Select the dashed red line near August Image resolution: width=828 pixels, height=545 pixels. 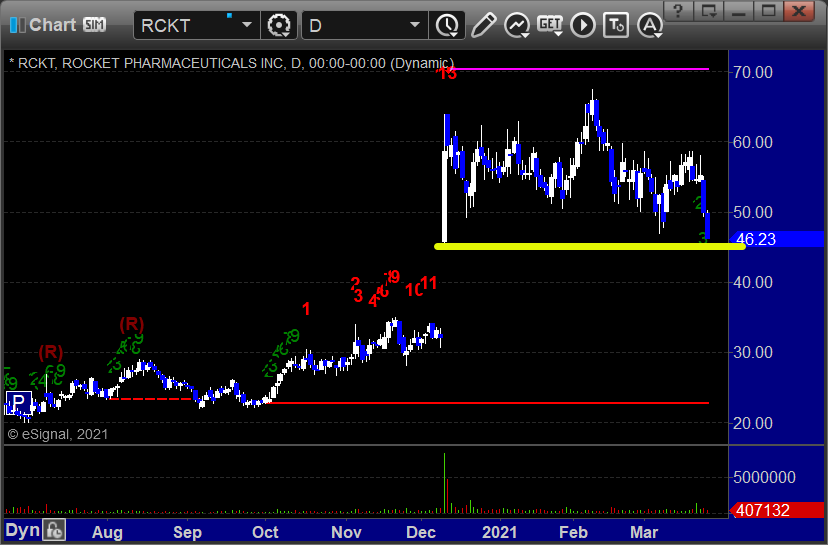tap(150, 399)
